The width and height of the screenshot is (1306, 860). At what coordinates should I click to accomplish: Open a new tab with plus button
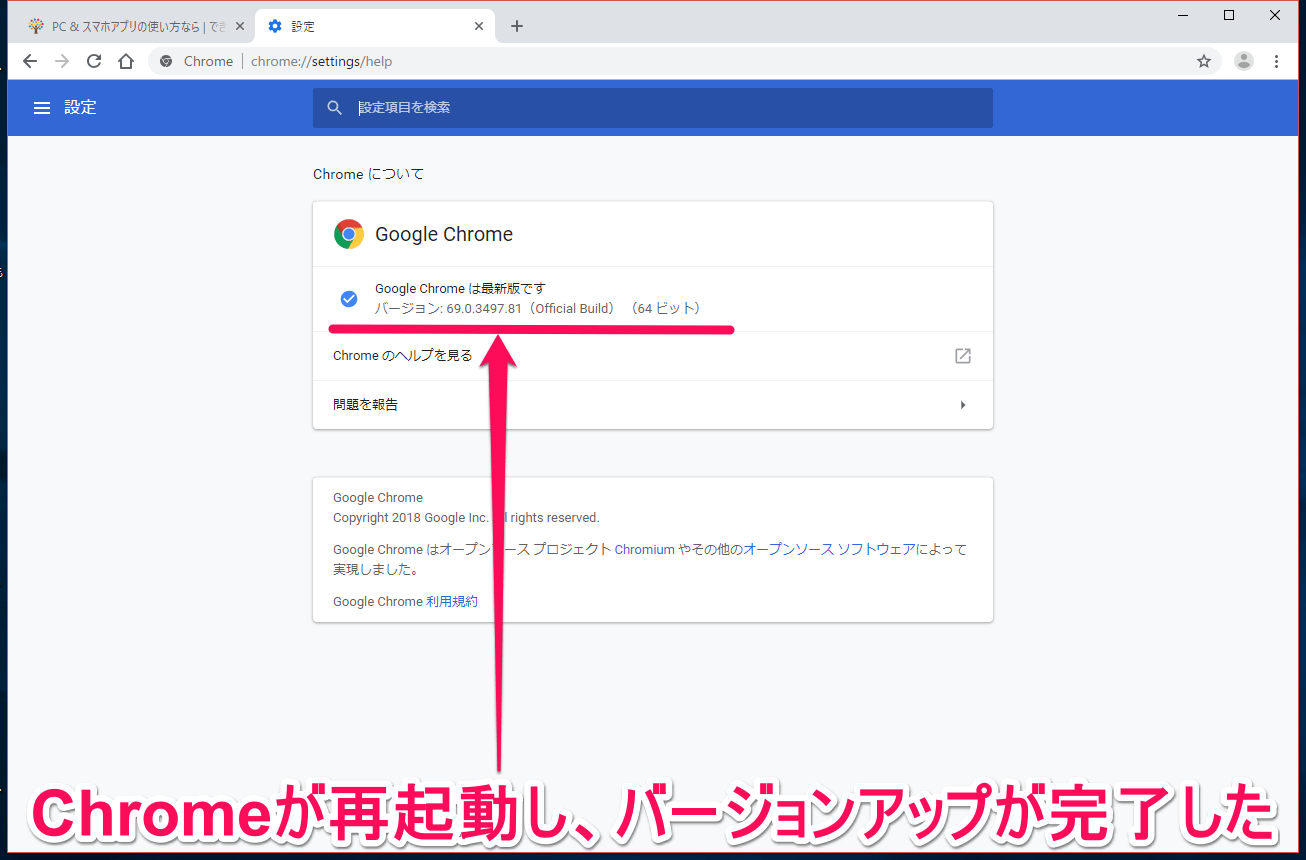tap(517, 26)
